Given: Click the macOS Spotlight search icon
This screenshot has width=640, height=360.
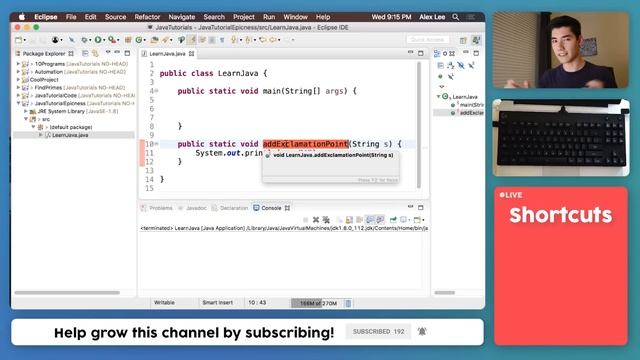Looking at the screenshot, I should 456,17.
